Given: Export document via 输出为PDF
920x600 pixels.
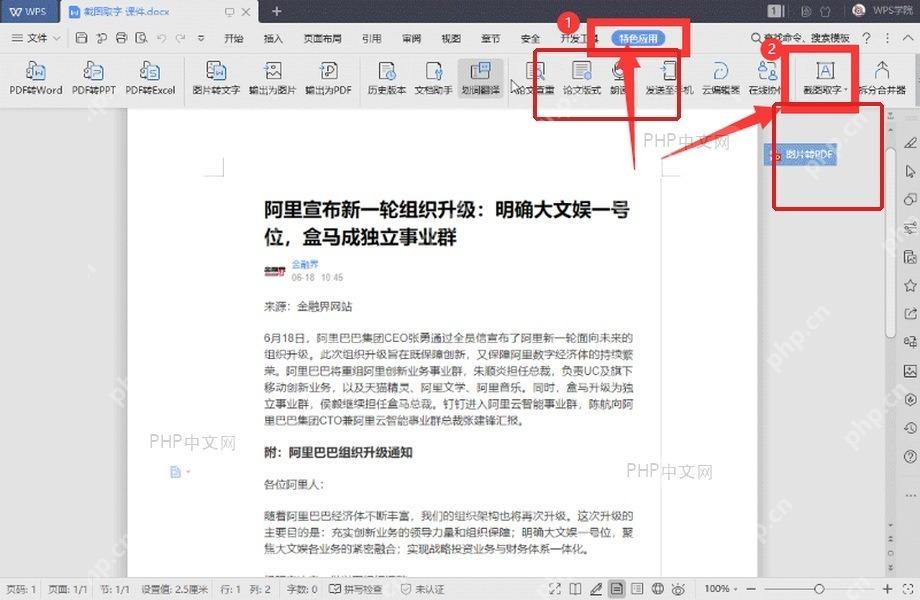Looking at the screenshot, I should pyautogui.click(x=328, y=78).
